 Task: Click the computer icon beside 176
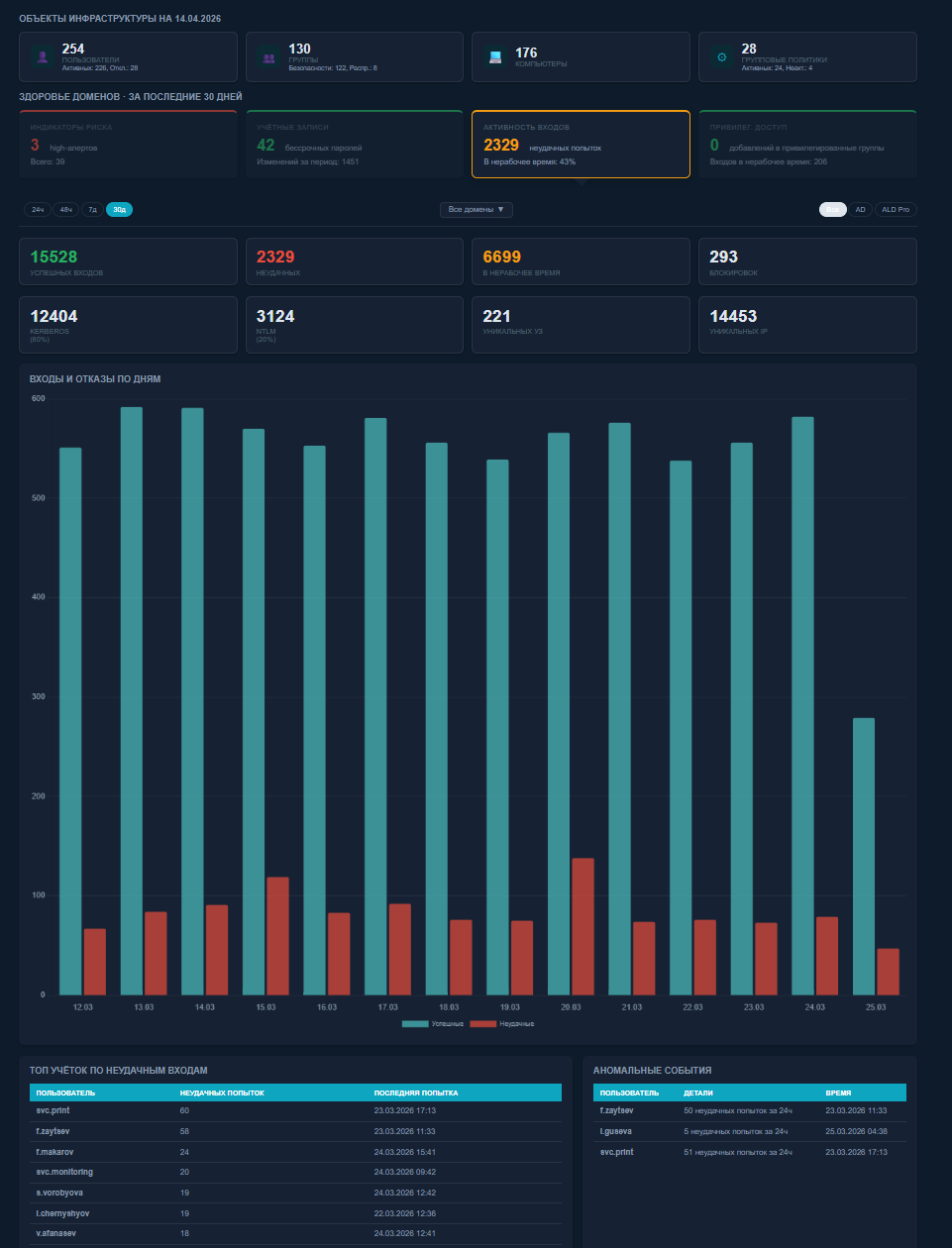point(495,57)
